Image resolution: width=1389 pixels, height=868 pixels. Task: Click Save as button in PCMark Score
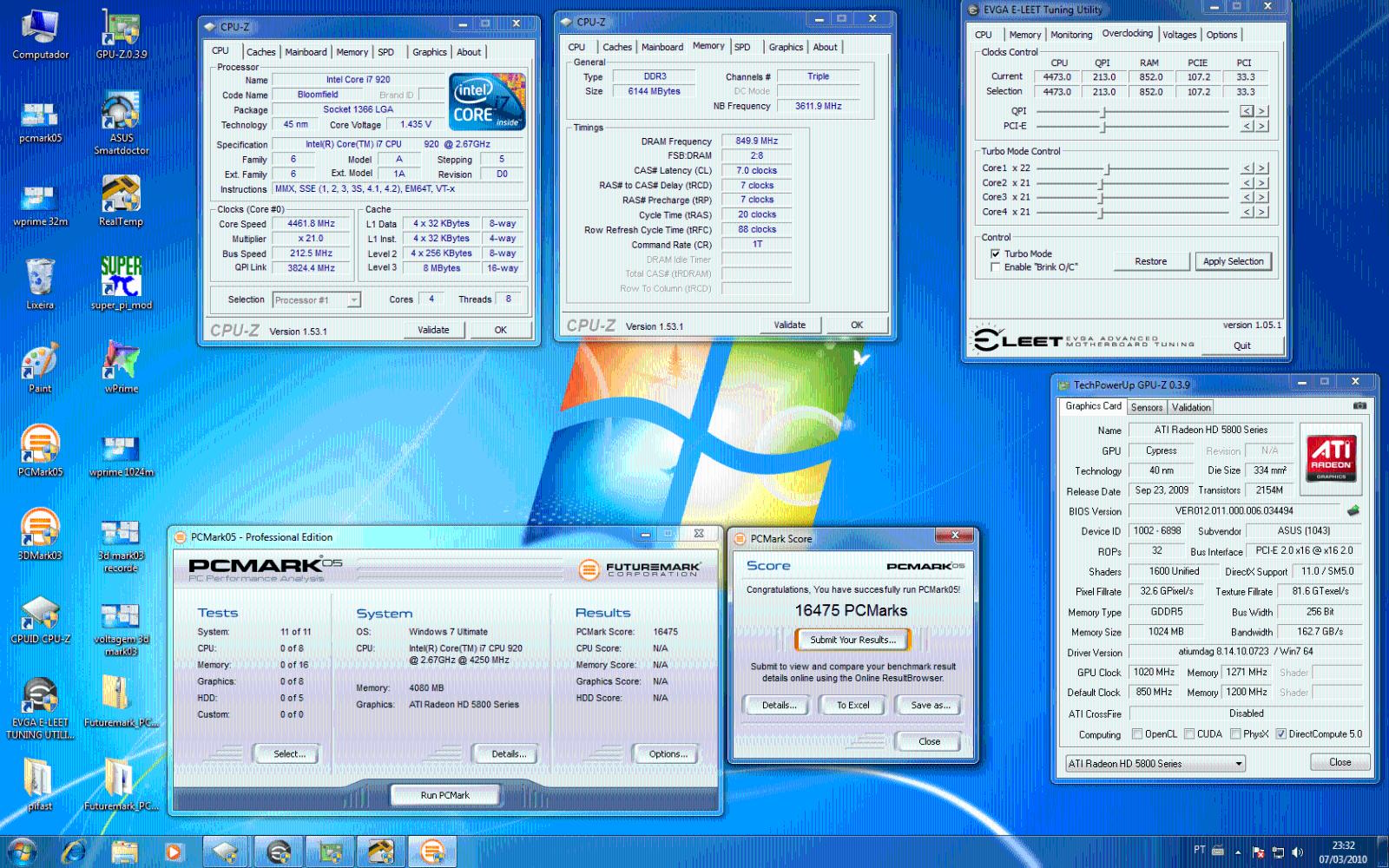[x=930, y=705]
